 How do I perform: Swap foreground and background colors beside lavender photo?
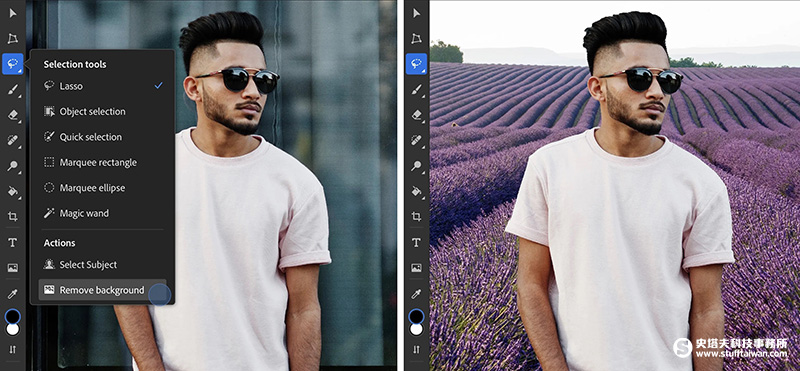point(416,350)
